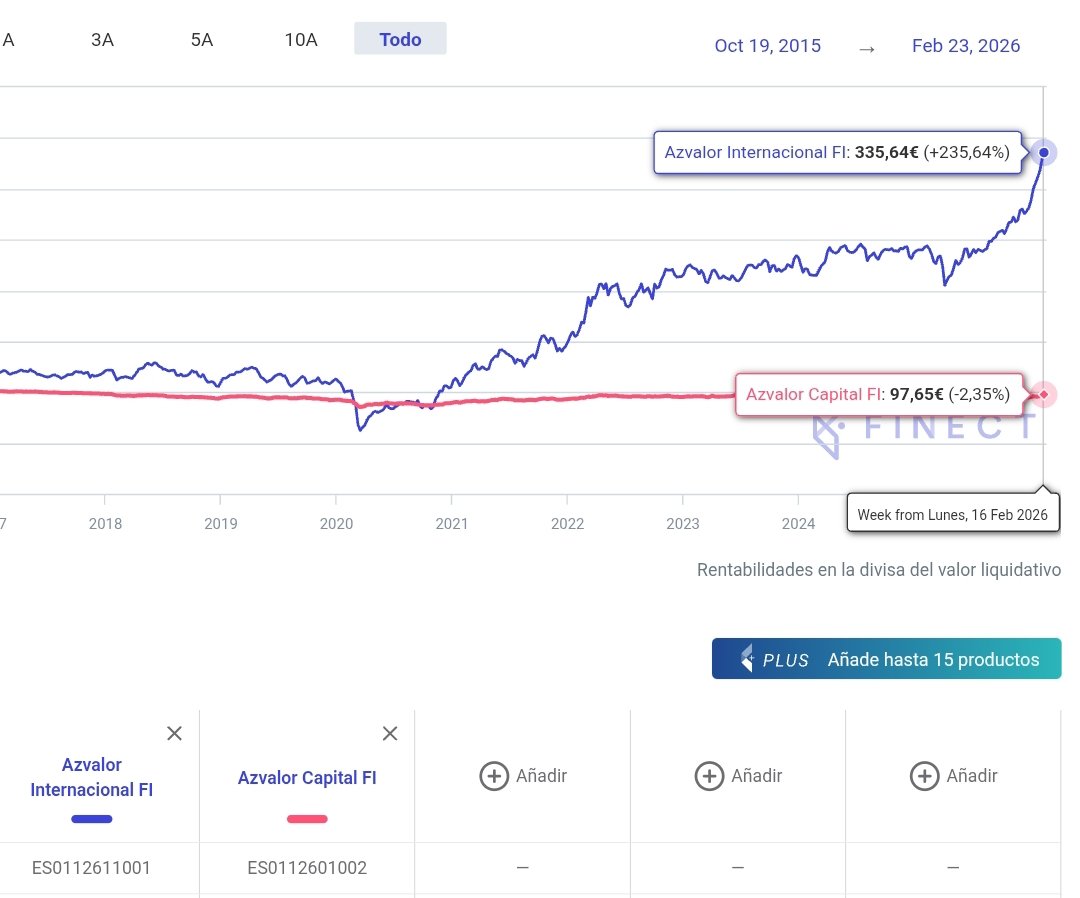
Task: Click the third Añadir plus icon
Action: (924, 776)
